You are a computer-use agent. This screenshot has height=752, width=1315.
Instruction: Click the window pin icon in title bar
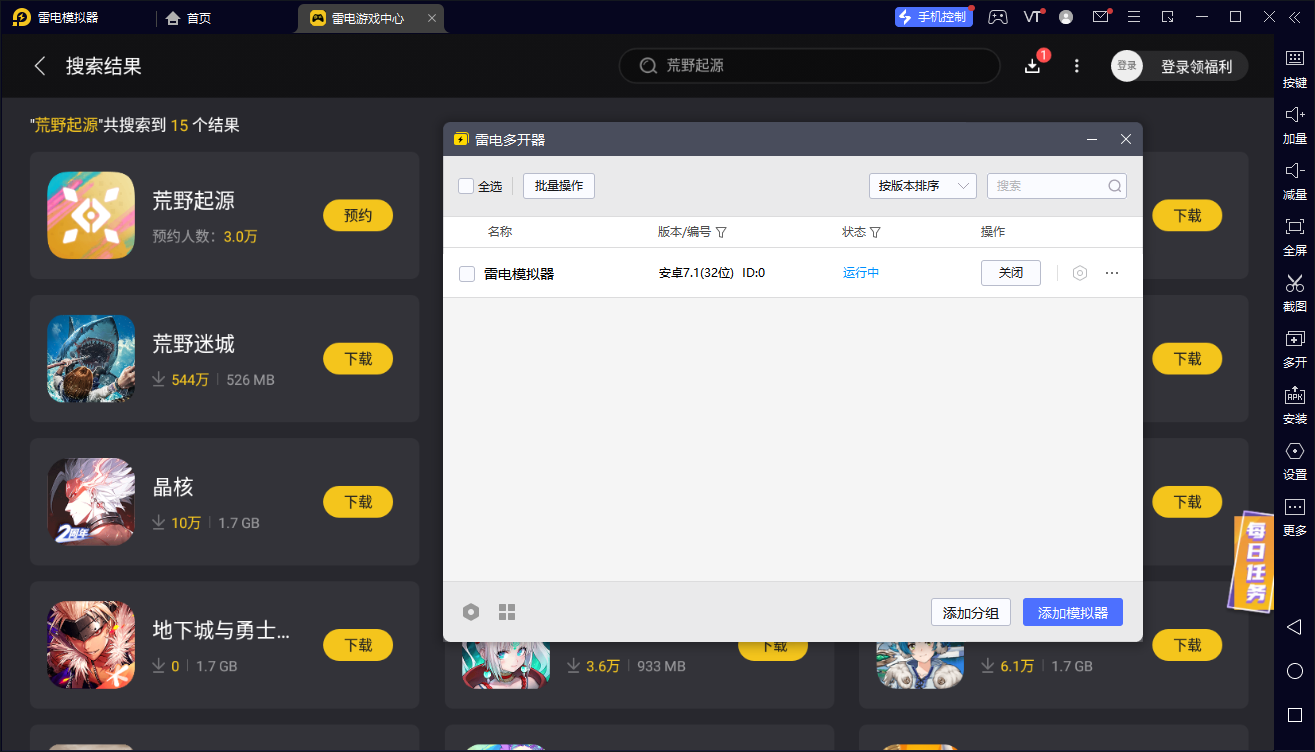click(1167, 17)
